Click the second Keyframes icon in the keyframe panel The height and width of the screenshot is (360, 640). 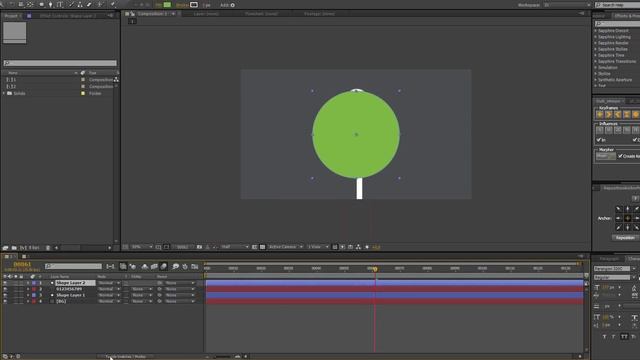(x=609, y=115)
